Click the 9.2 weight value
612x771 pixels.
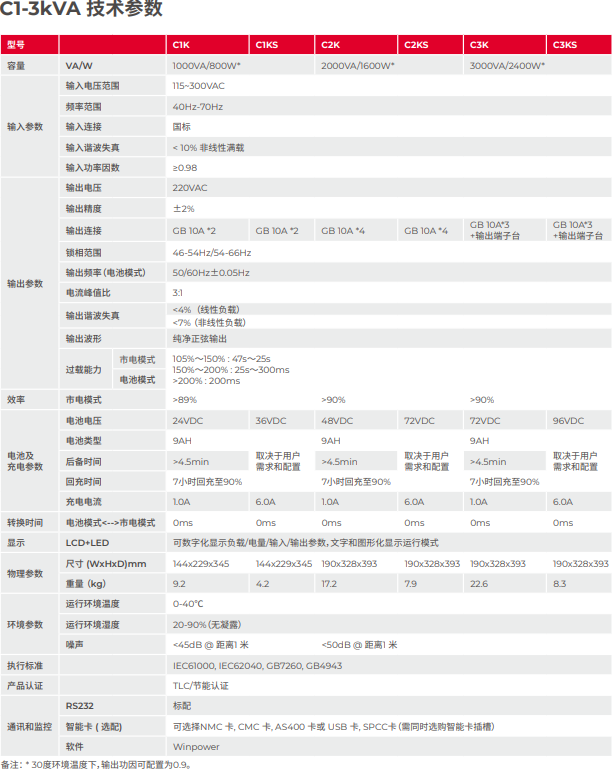click(179, 584)
